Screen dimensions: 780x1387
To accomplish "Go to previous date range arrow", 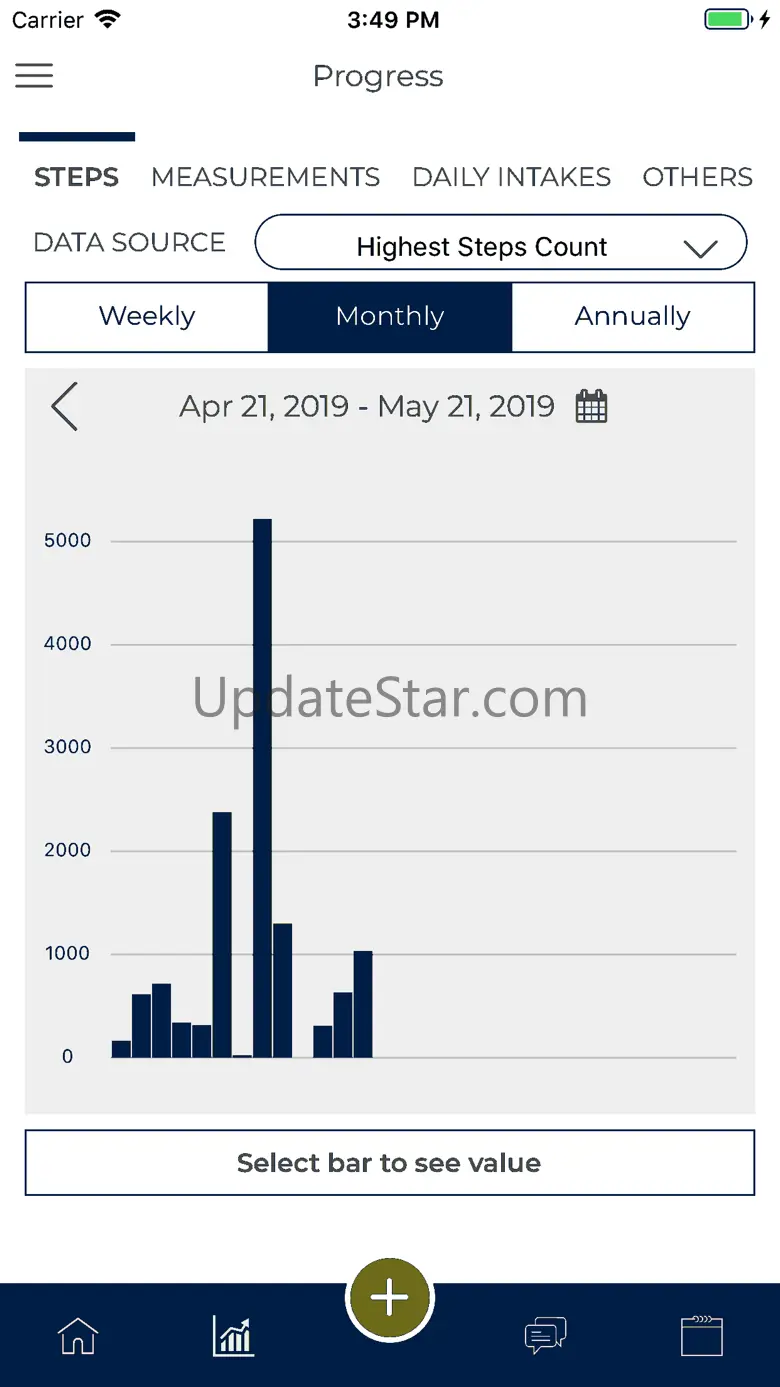I will pyautogui.click(x=65, y=407).
